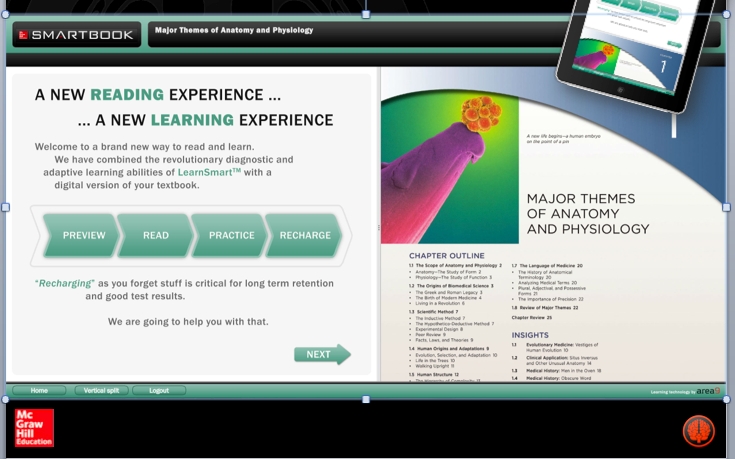This screenshot has width=735, height=459.
Task: Click the caption A new life begins
Action: tap(563, 138)
